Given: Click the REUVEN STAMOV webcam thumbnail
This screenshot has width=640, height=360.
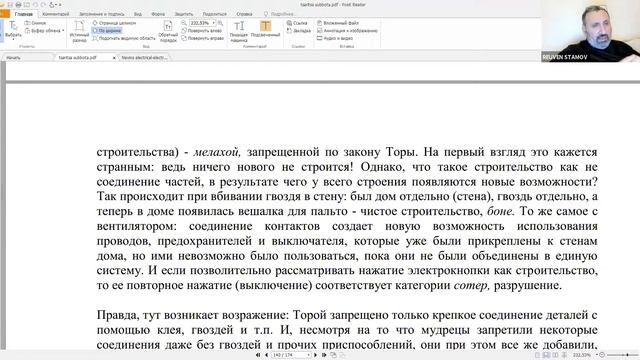Looking at the screenshot, I should coord(590,31).
